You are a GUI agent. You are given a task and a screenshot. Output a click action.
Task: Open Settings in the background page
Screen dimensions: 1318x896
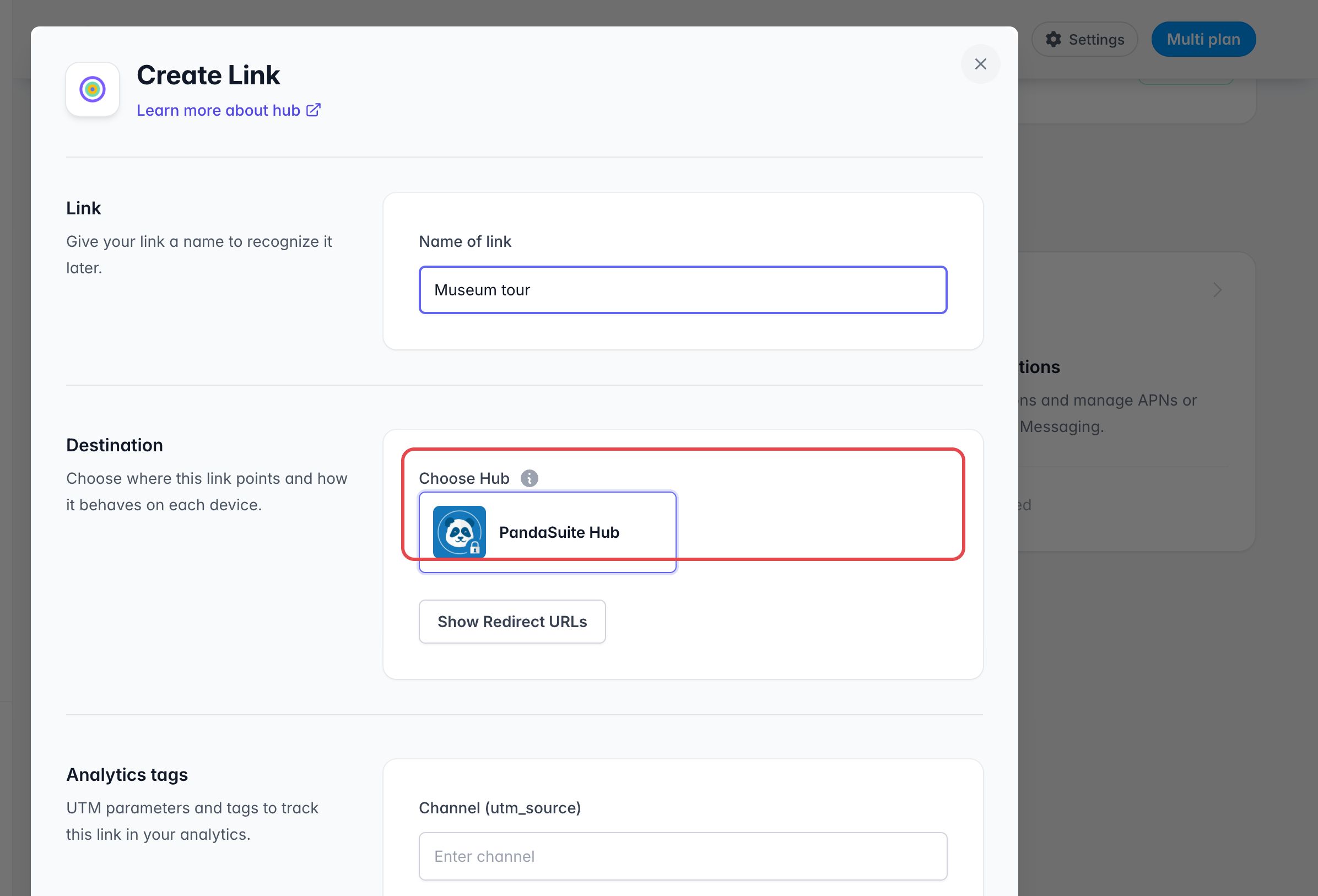point(1084,39)
